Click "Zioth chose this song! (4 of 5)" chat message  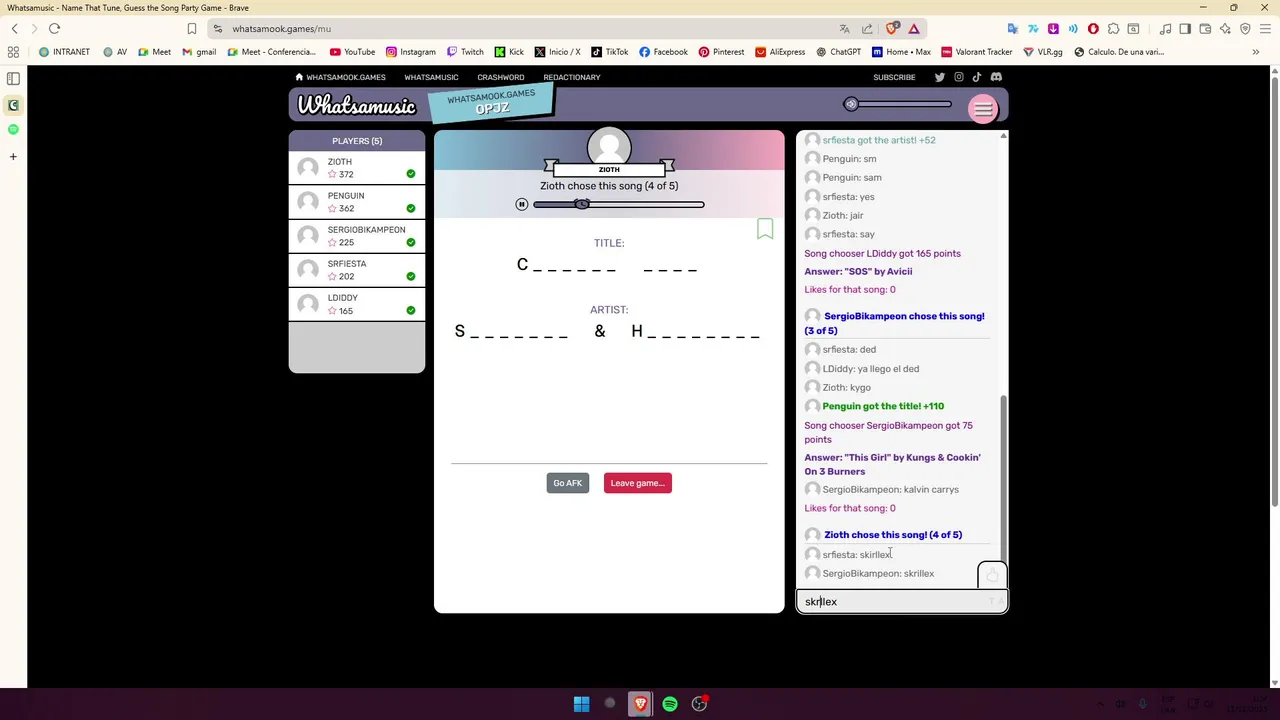pyautogui.click(x=893, y=535)
